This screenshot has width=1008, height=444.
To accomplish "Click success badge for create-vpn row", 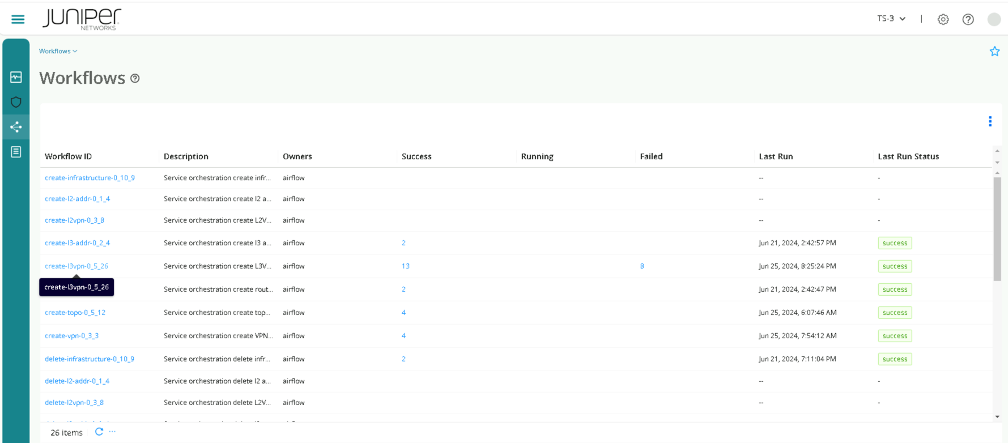I will click(895, 335).
